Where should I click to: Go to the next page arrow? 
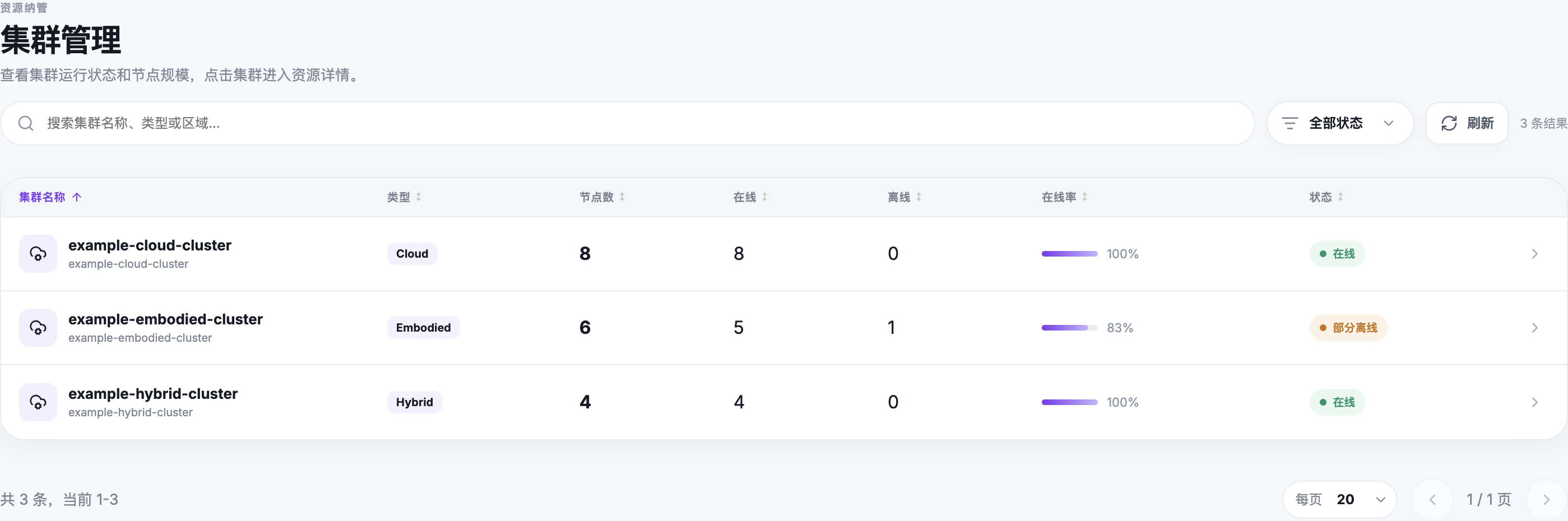point(1546,500)
